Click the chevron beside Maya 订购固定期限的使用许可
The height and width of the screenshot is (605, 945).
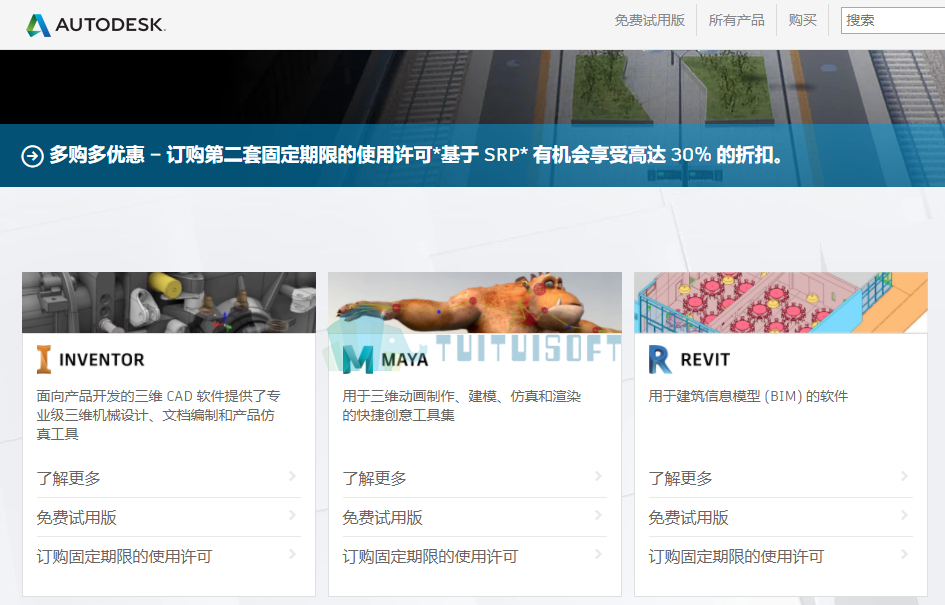pos(599,554)
